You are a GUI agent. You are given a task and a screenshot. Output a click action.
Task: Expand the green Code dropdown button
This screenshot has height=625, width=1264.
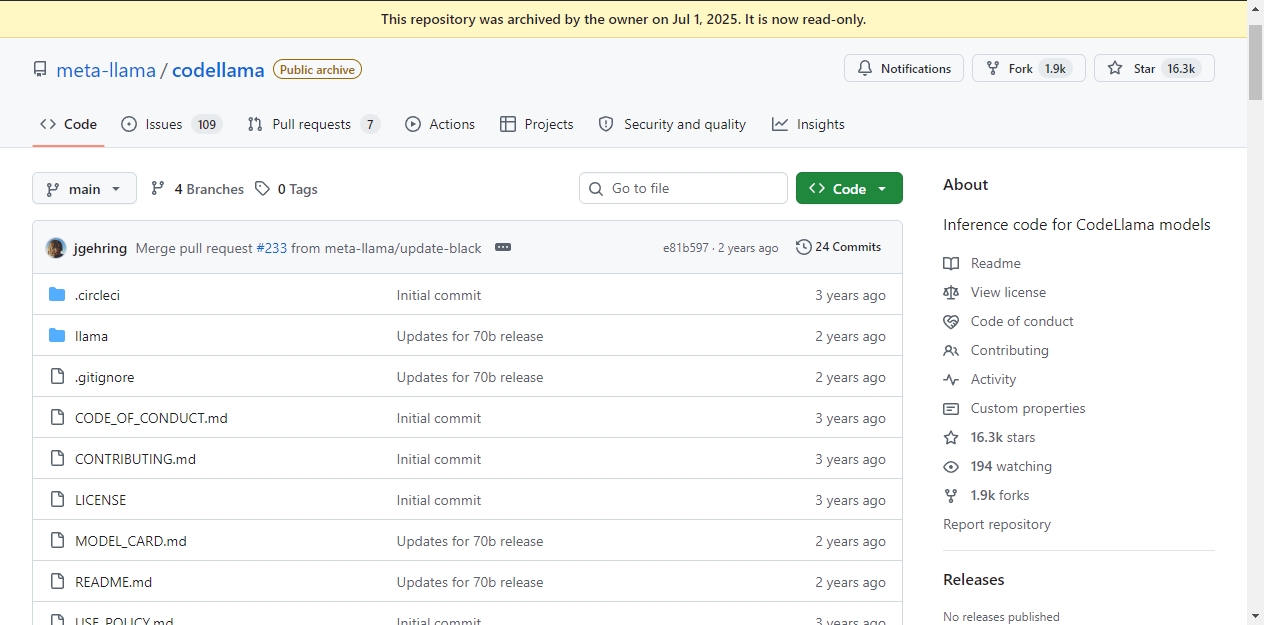[849, 188]
